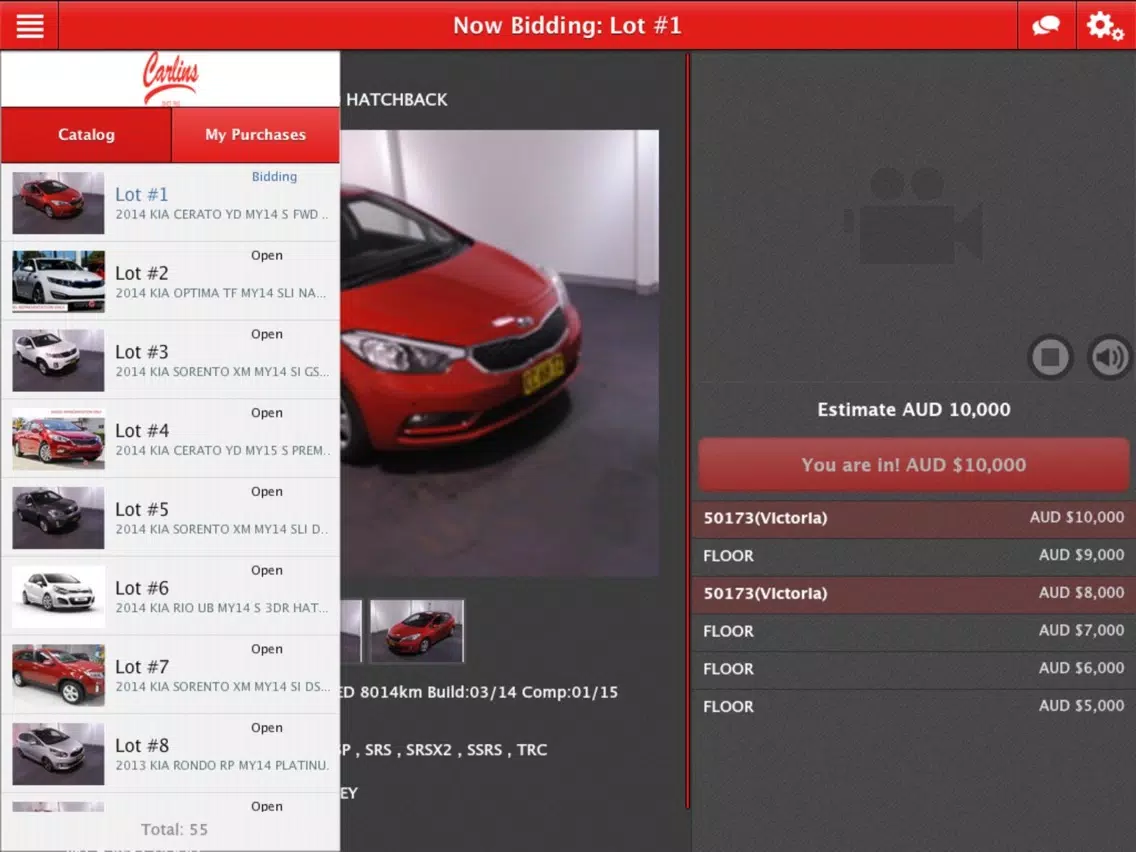Image resolution: width=1136 pixels, height=852 pixels.
Task: Toggle the audio speaker icon
Action: pos(1109,356)
